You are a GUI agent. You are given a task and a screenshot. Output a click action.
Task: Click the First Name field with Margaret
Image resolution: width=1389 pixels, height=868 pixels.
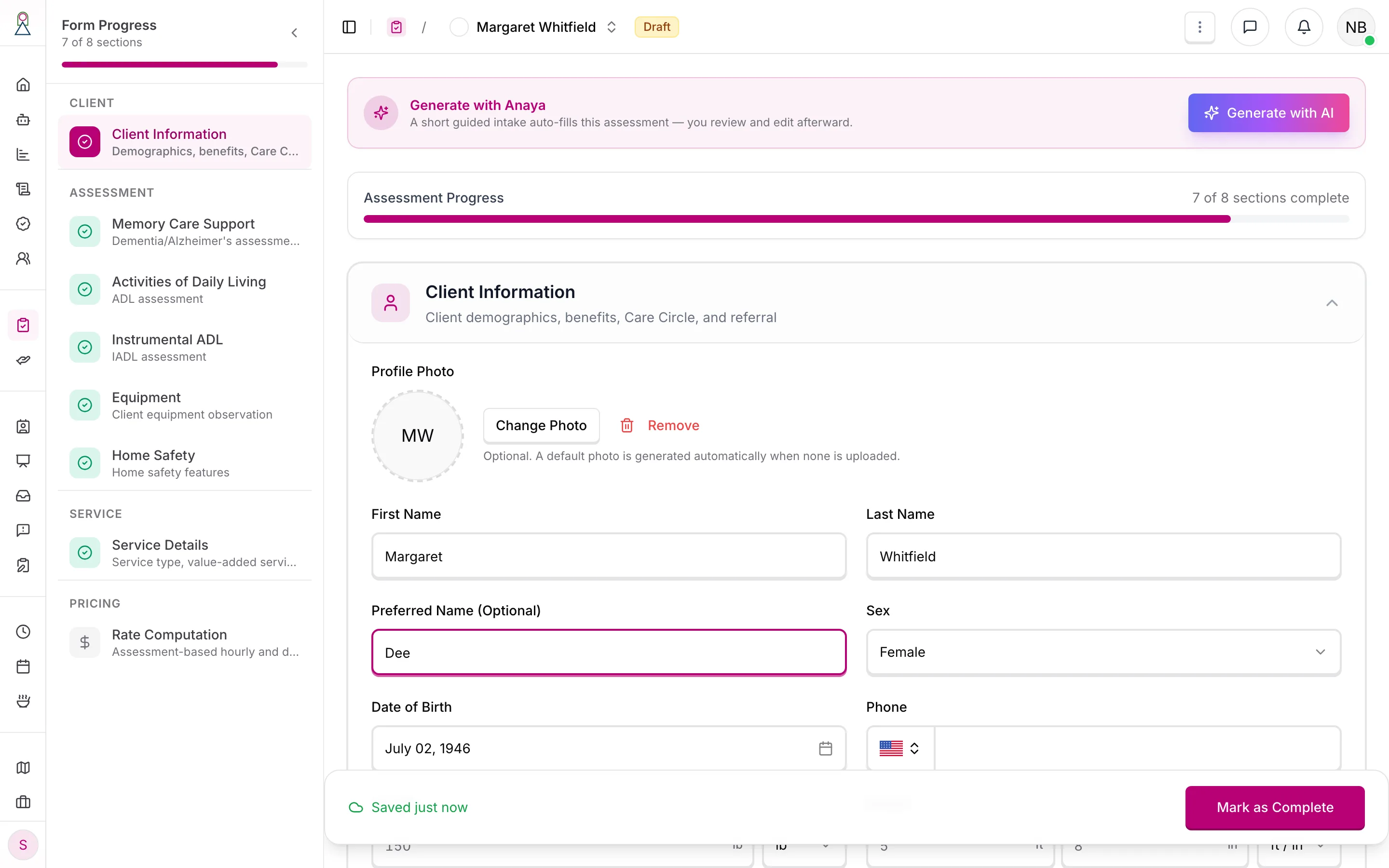[x=608, y=556]
